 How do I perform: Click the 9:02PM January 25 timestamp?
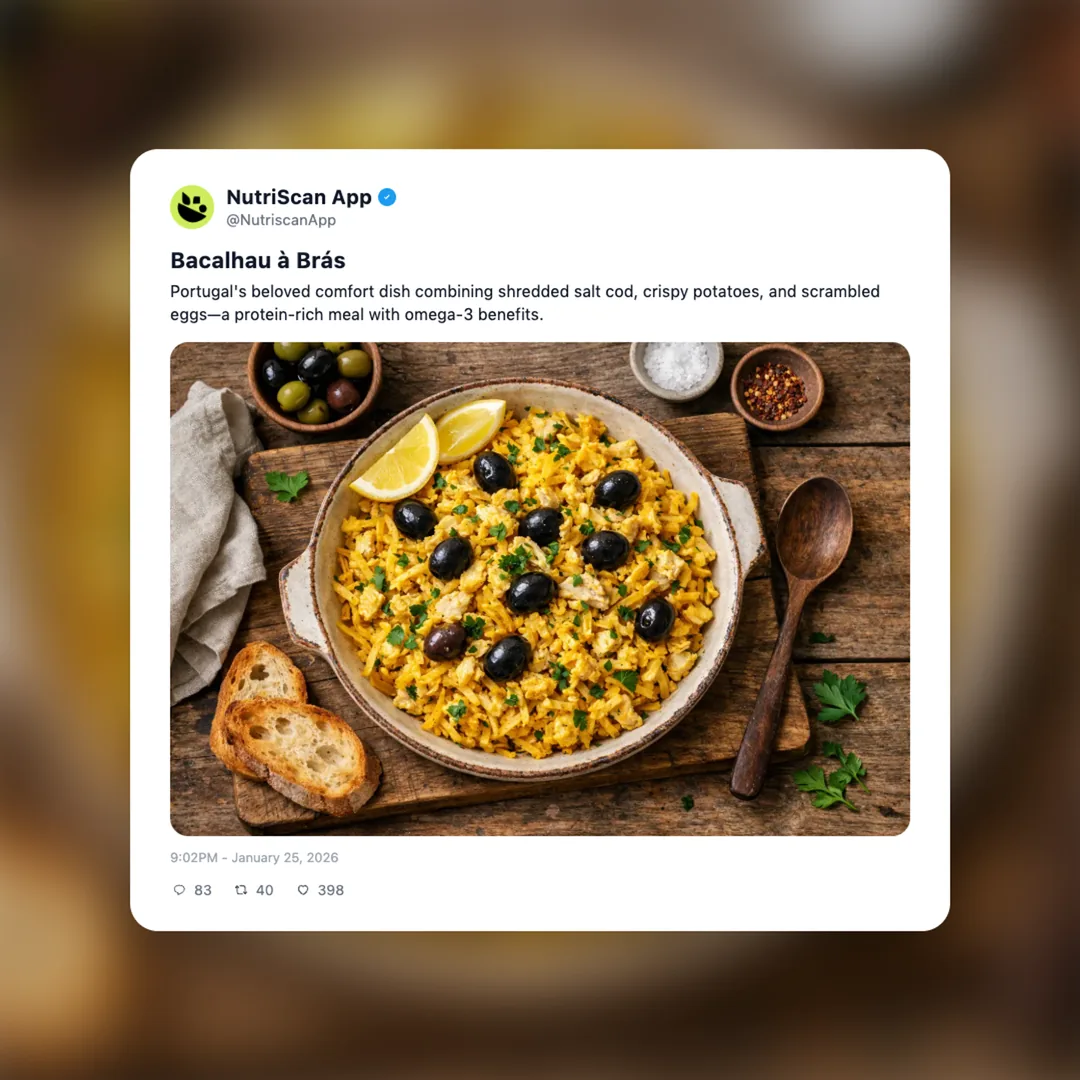[254, 858]
